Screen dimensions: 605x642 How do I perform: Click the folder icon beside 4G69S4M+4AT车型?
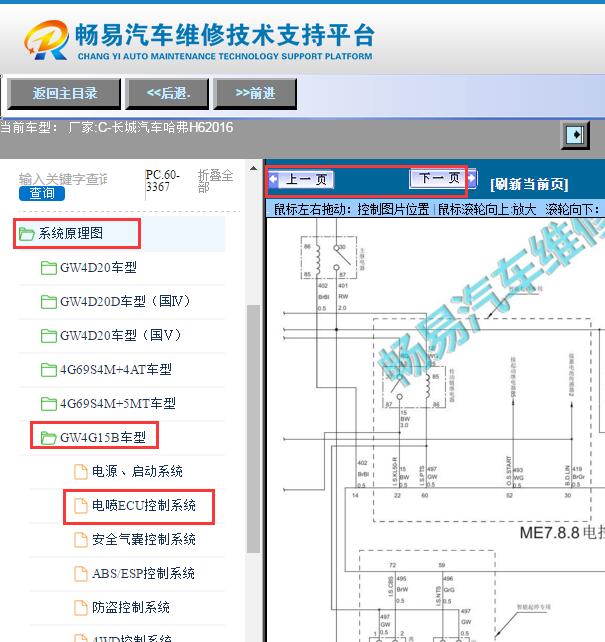point(49,370)
